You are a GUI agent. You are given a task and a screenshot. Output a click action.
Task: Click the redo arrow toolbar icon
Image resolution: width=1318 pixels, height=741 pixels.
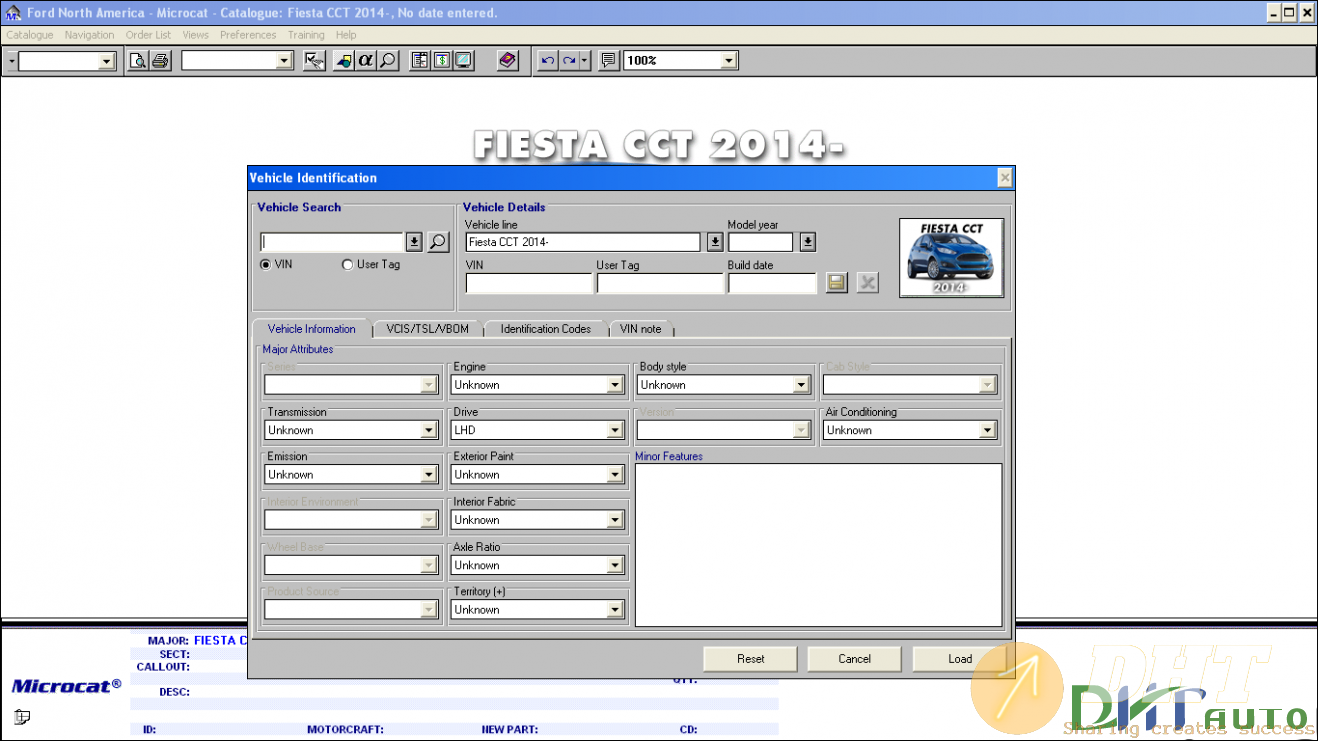point(569,61)
